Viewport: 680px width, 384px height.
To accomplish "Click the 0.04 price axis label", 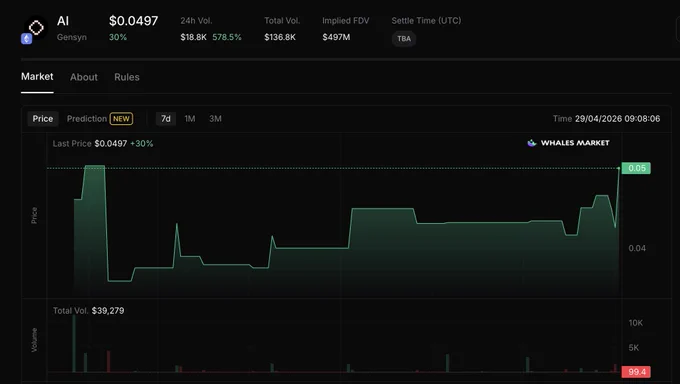I will coord(637,248).
